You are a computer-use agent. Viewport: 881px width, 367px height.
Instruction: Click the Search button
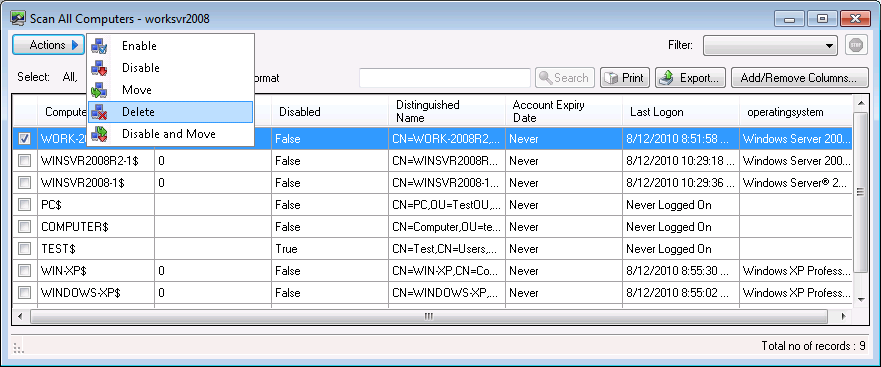coord(565,78)
